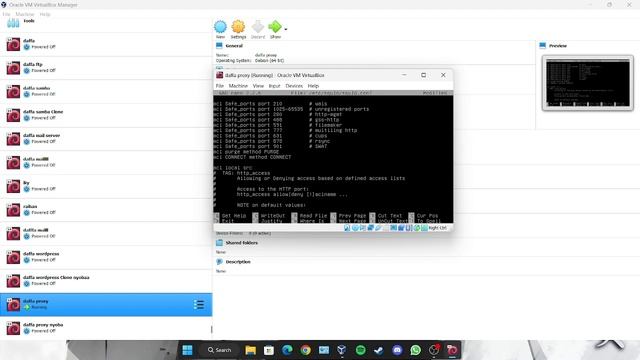Image resolution: width=640 pixels, height=360 pixels.
Task: Click the Preview section header
Action: click(558, 46)
